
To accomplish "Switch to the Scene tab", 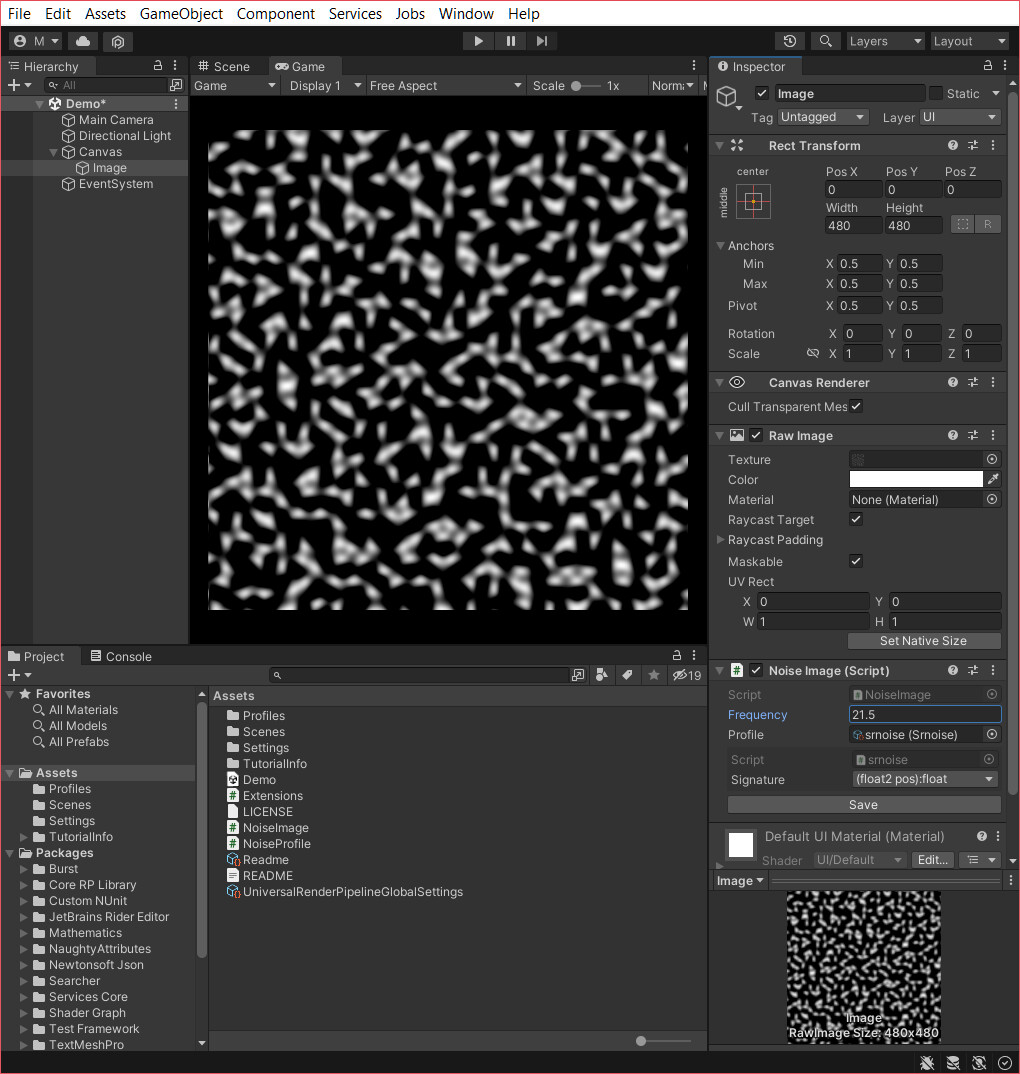I will tap(229, 66).
